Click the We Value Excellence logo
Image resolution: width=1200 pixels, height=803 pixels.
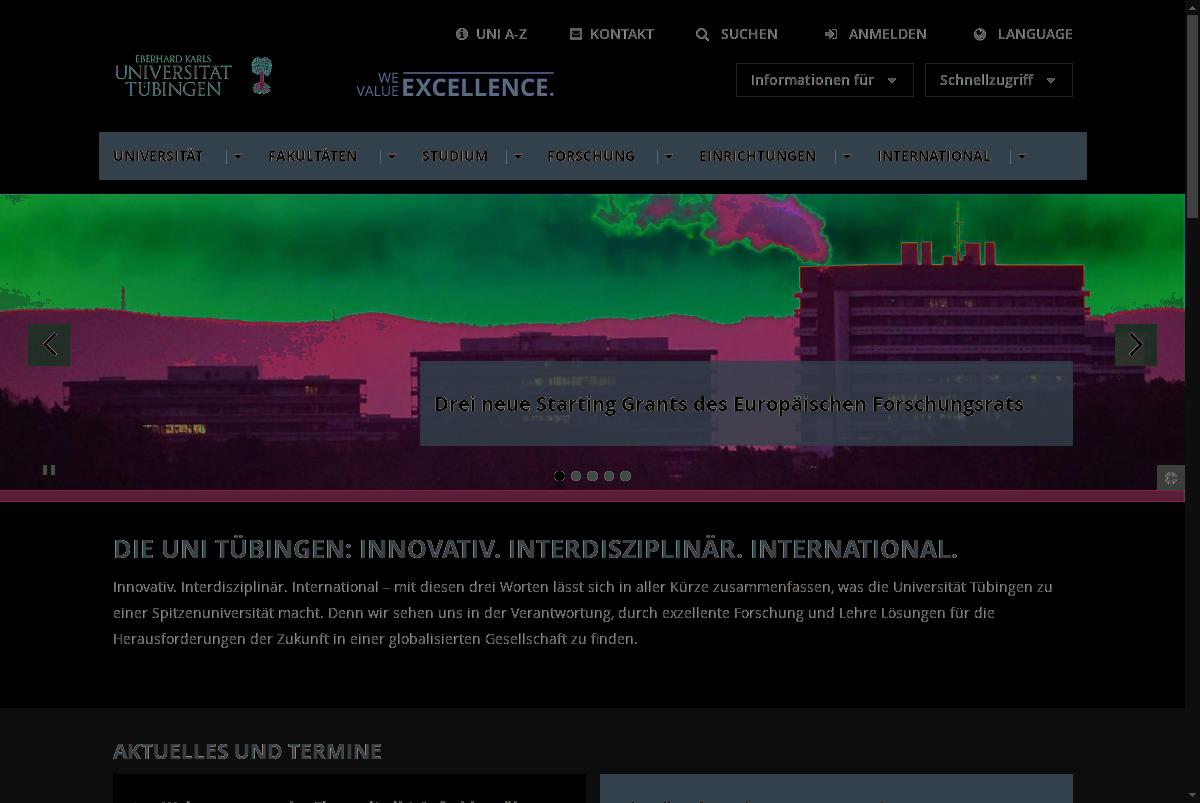click(455, 85)
